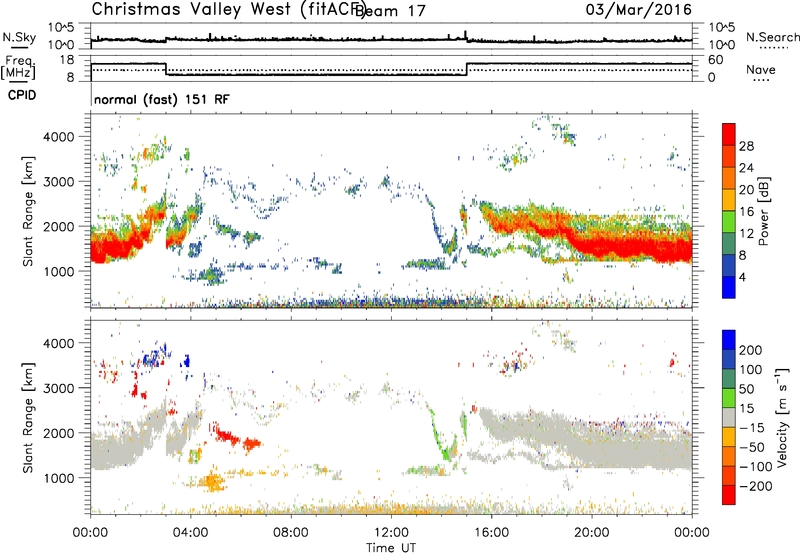
Task: Click the 24 value on power colorbar
Action: (746, 168)
